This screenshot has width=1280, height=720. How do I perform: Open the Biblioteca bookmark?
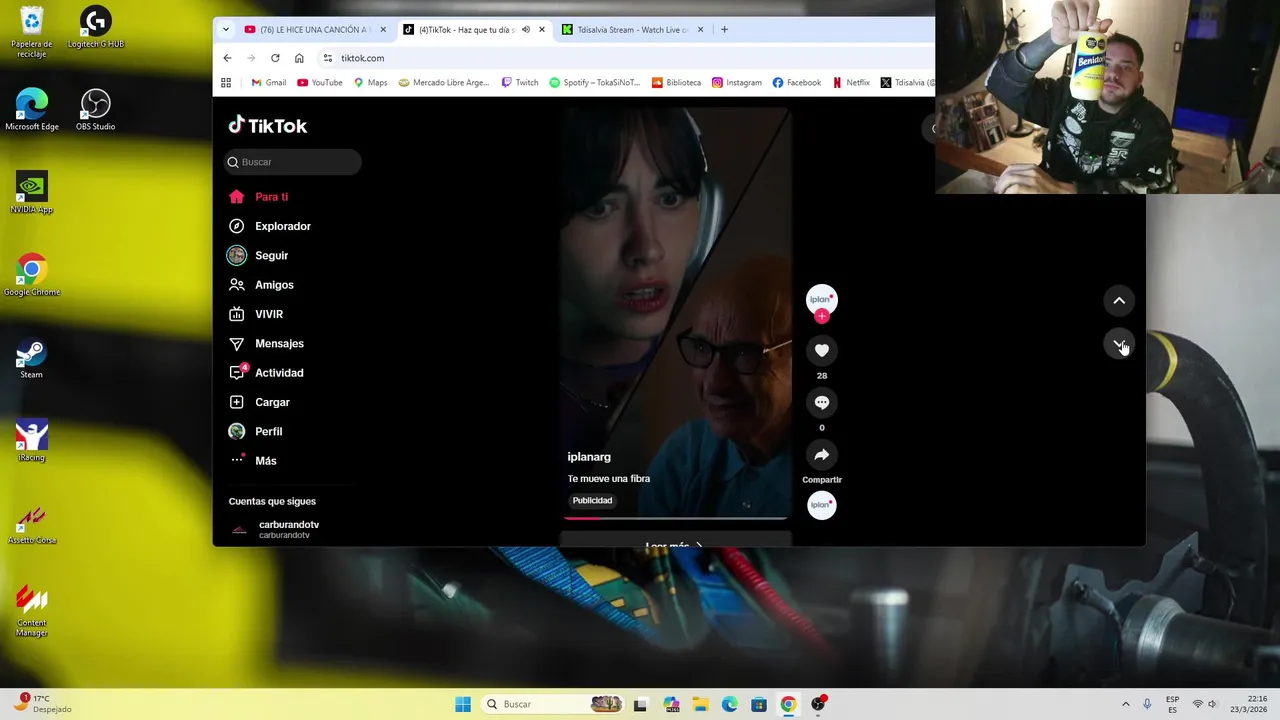pos(677,83)
